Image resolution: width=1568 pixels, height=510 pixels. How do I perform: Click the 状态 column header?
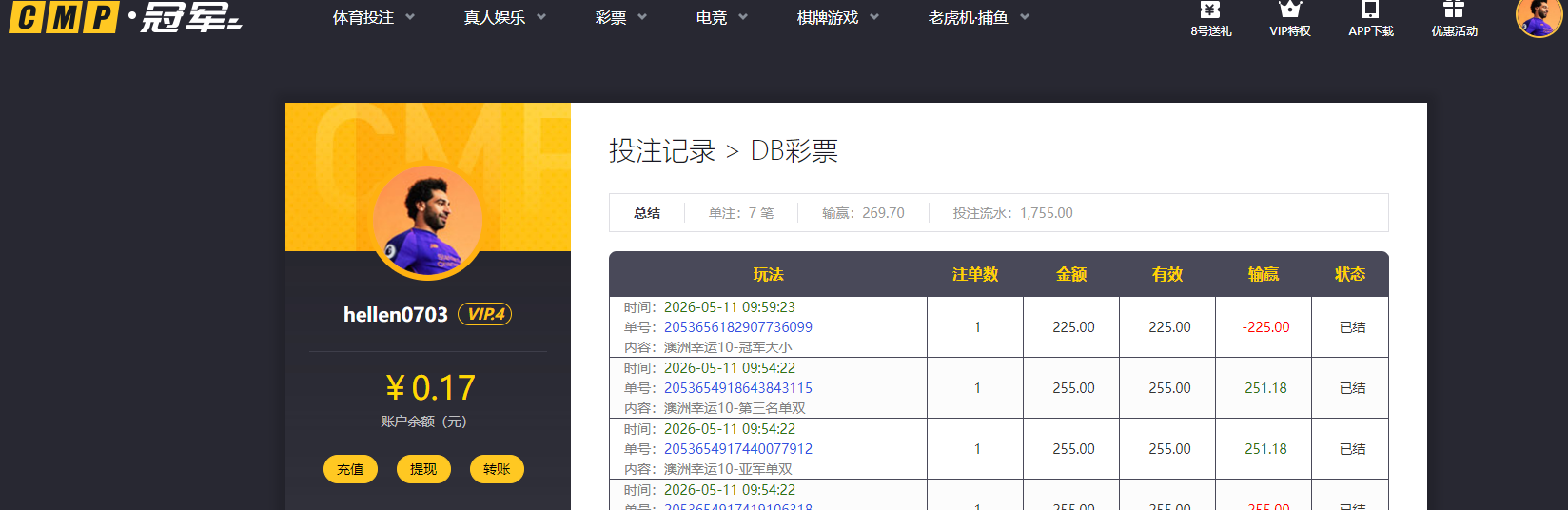1350,274
